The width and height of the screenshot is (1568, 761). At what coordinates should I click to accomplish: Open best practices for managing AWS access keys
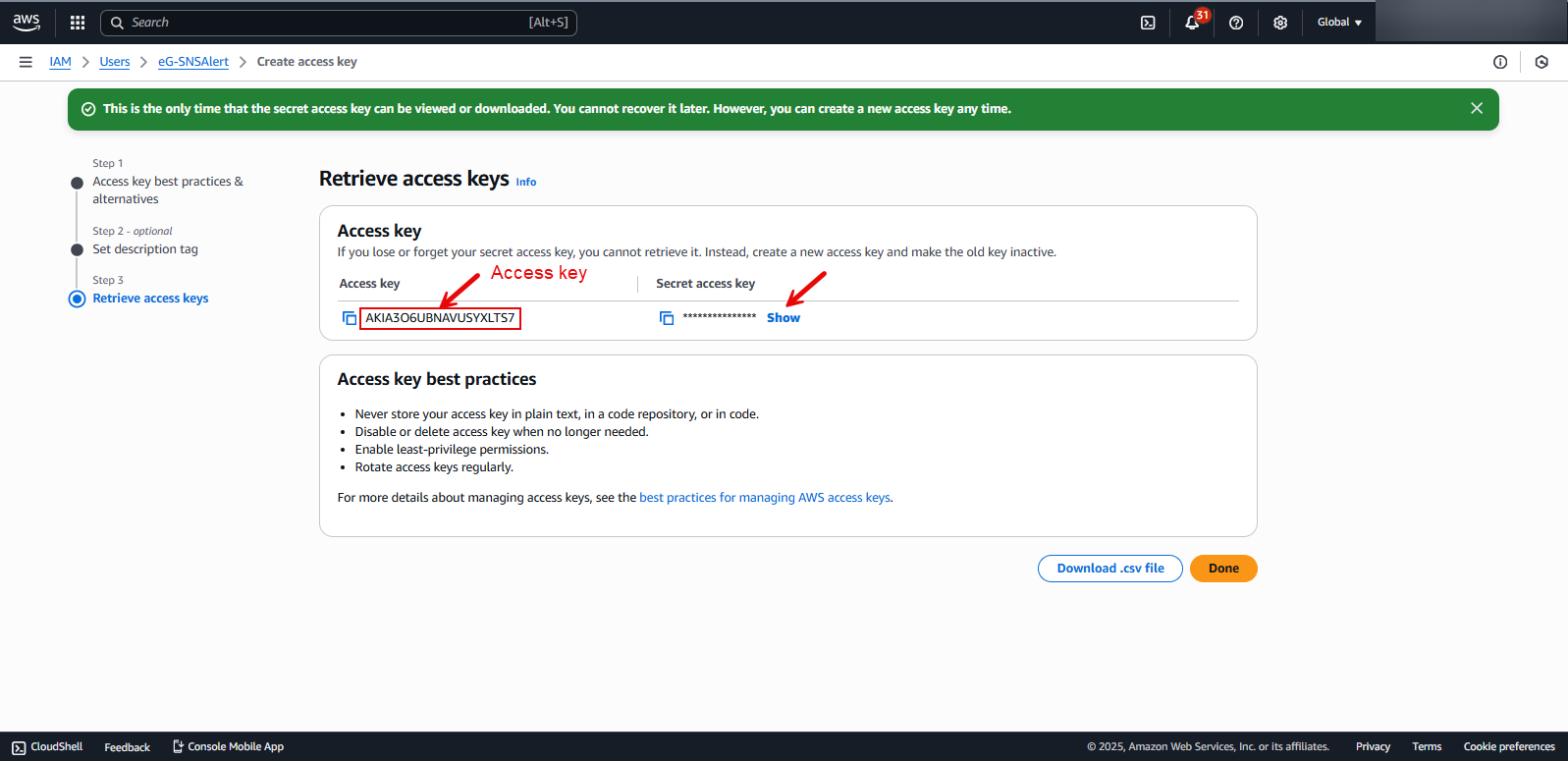765,498
